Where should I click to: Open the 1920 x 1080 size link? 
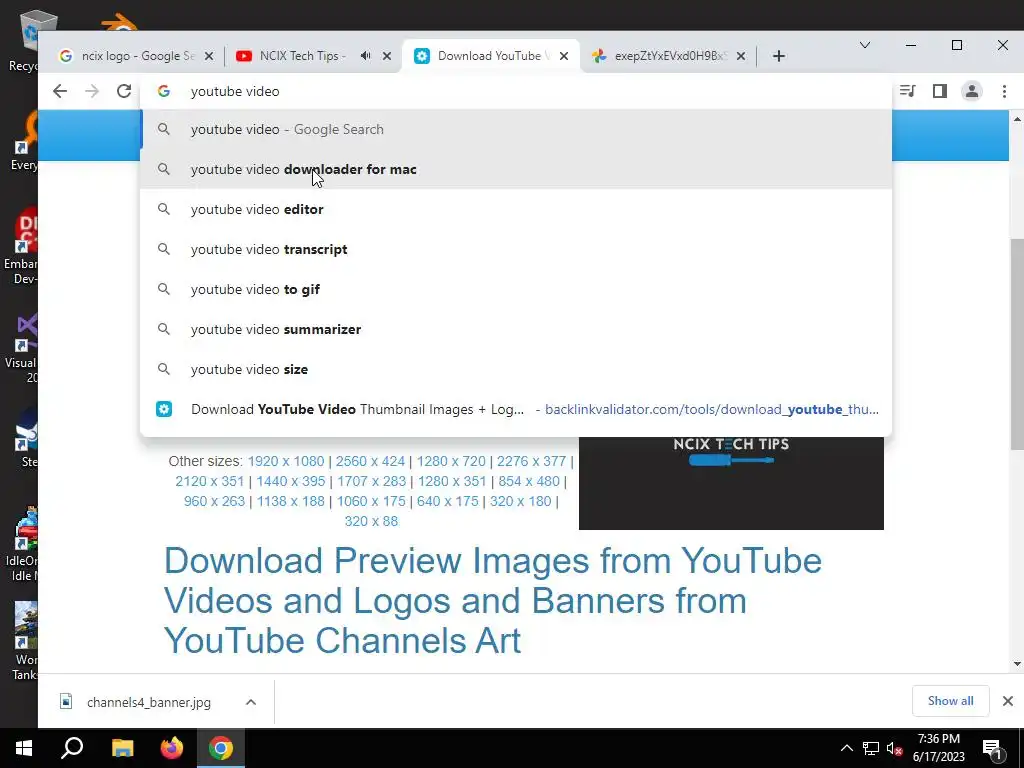click(286, 461)
